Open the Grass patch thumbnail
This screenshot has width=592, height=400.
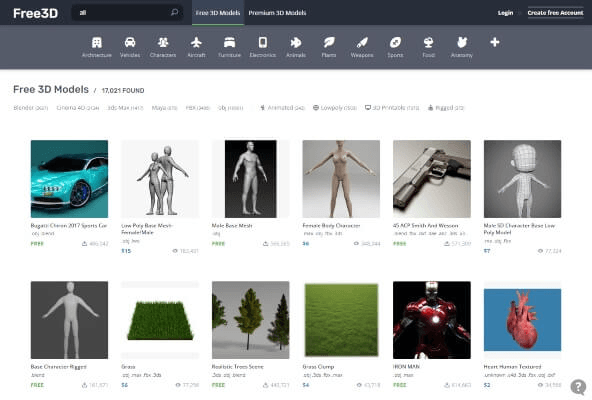[x=160, y=320]
